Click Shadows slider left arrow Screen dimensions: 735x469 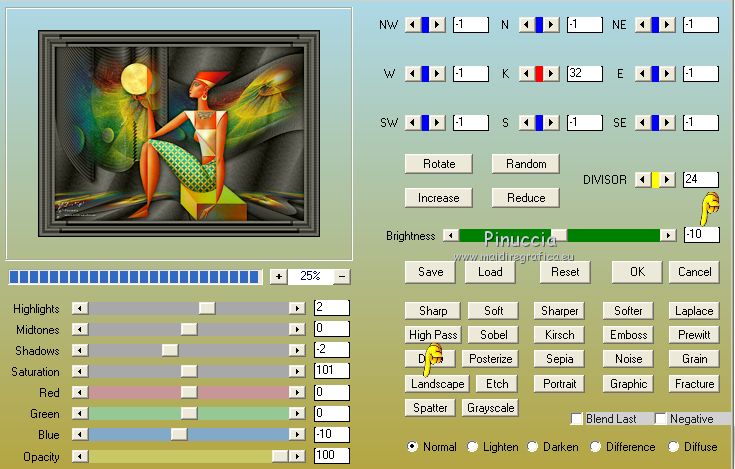(80, 350)
